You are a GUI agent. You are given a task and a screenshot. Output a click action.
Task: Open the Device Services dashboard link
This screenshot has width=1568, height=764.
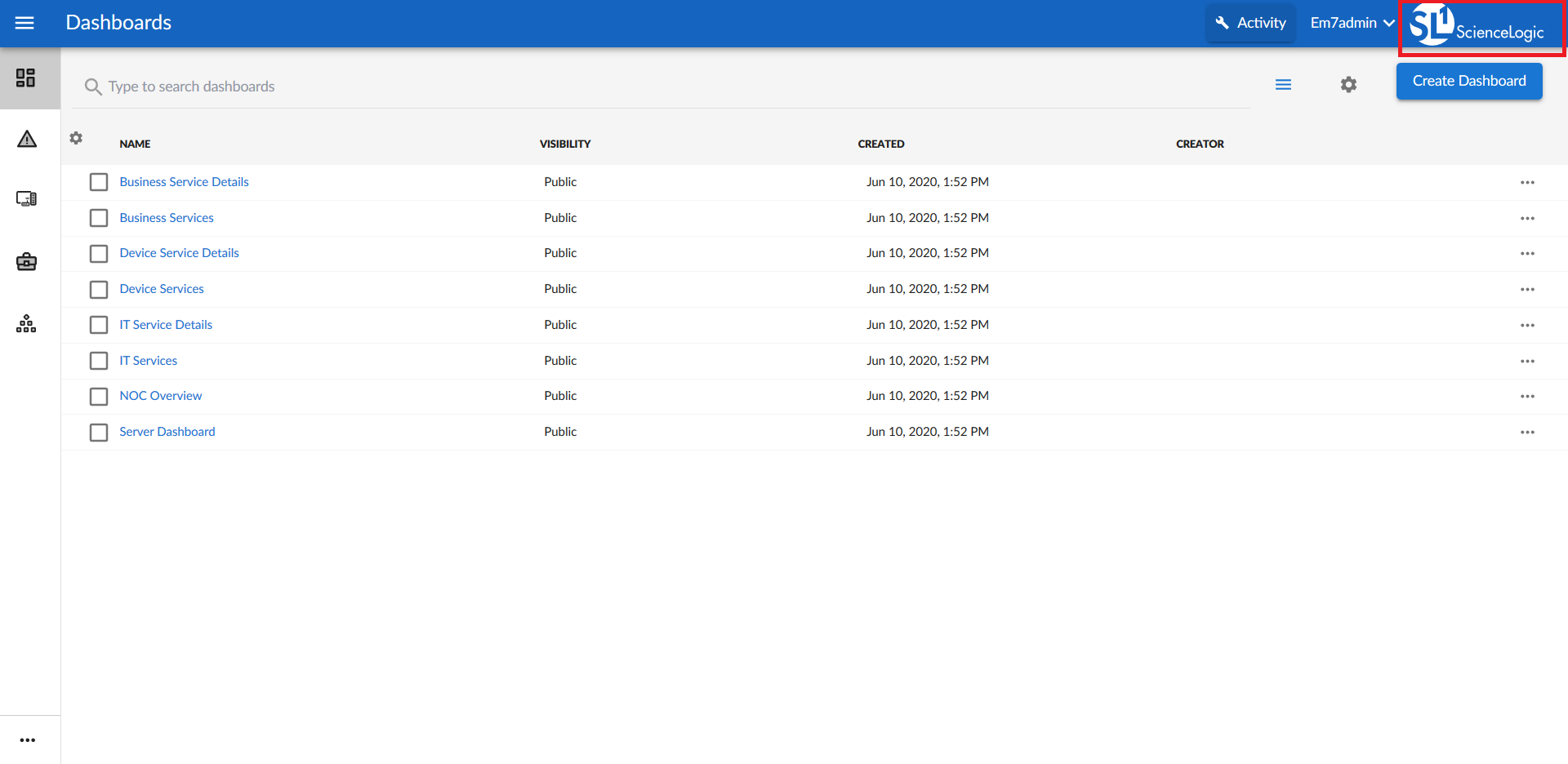click(x=162, y=289)
